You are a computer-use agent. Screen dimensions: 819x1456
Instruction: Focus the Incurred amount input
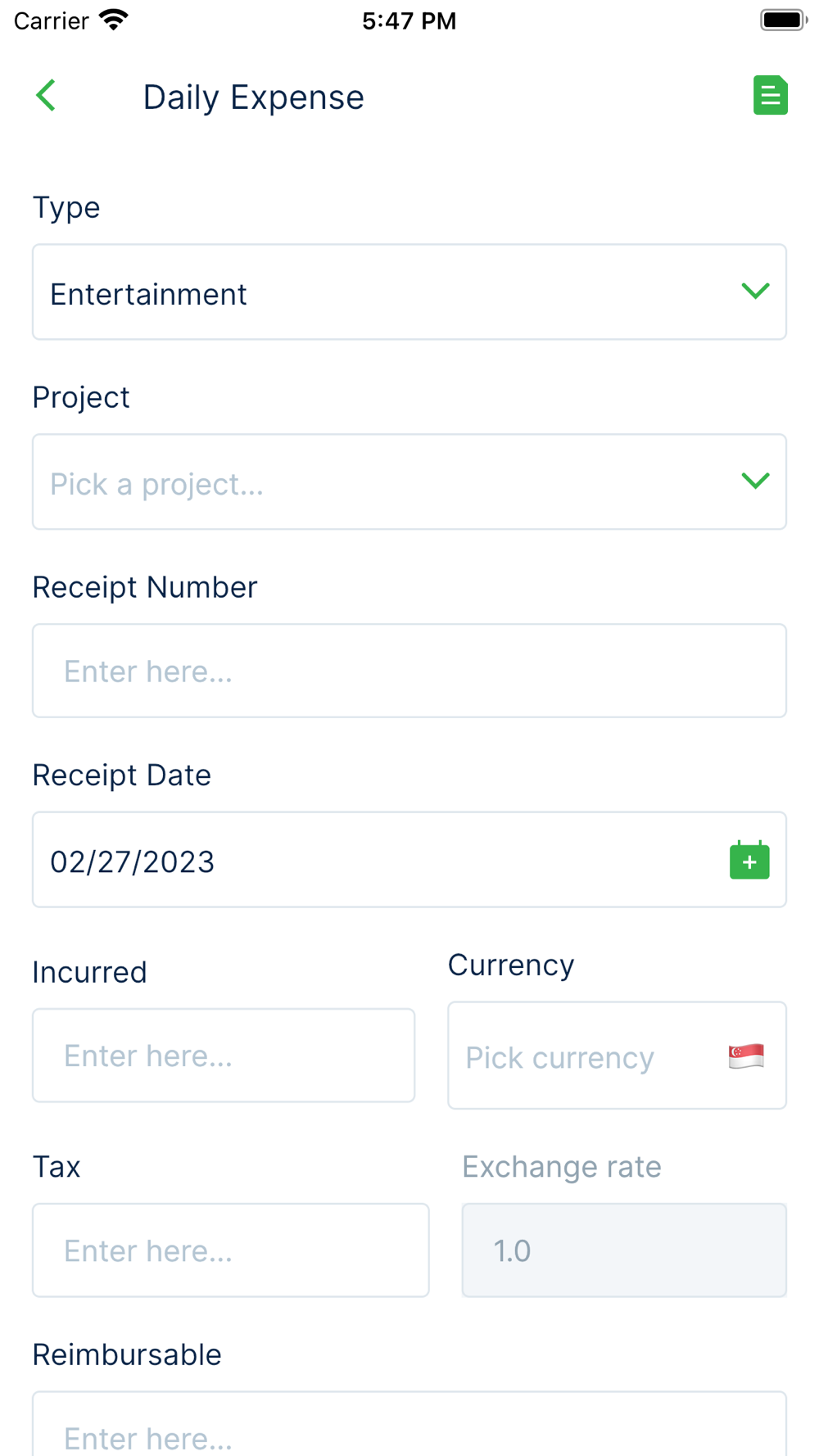click(x=224, y=1056)
